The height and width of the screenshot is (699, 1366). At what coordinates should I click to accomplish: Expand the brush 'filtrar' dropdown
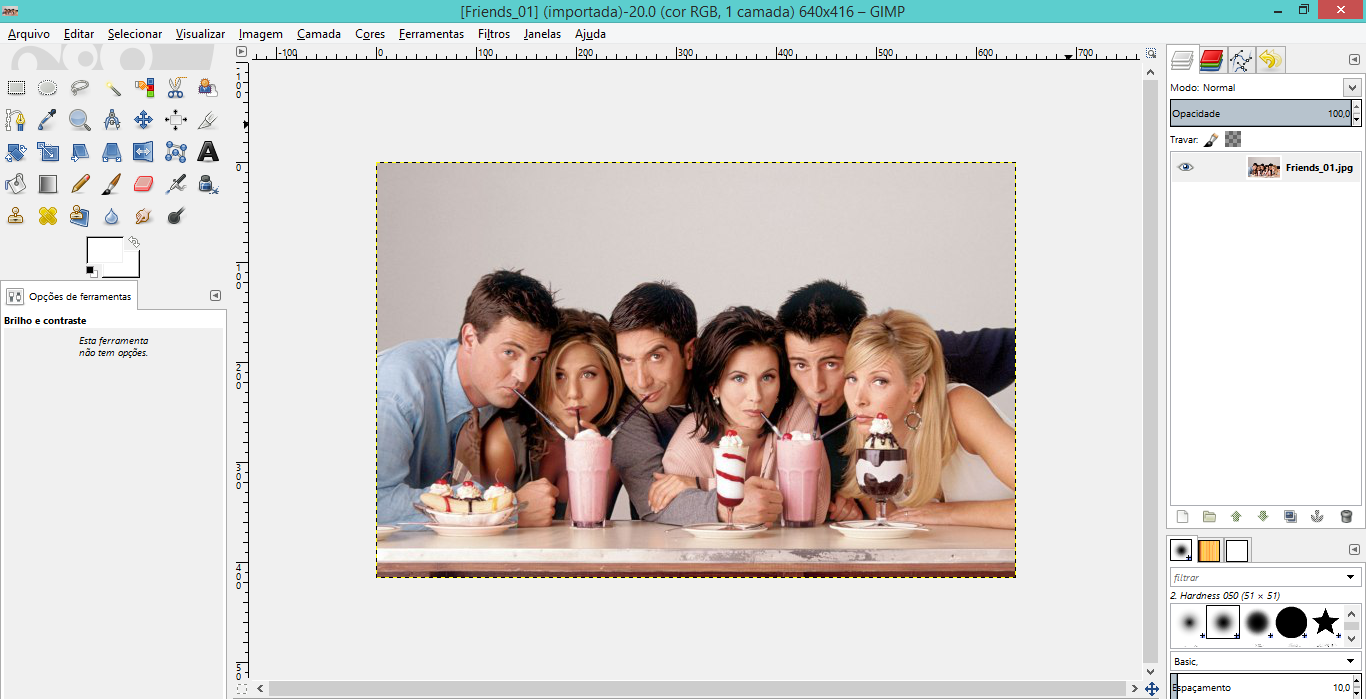click(1352, 577)
